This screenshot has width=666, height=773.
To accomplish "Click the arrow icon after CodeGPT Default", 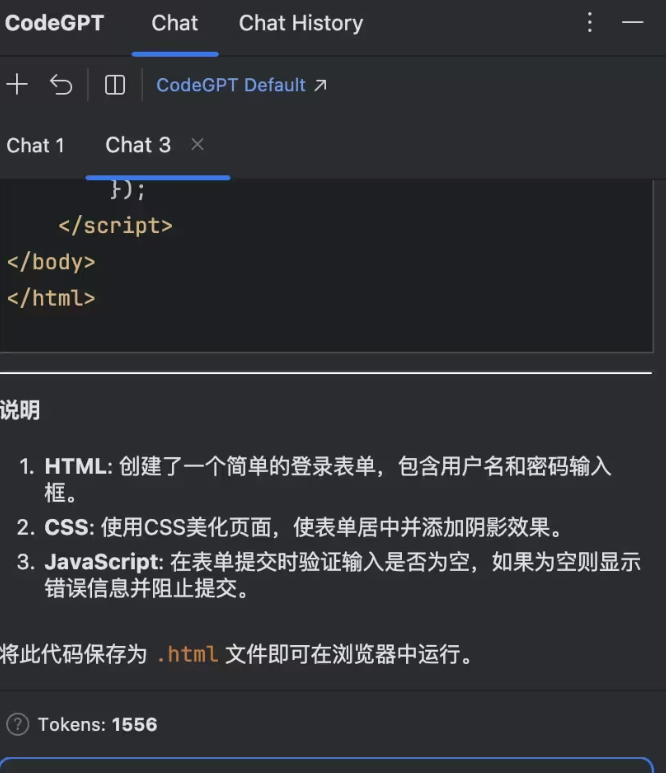I will click(x=320, y=85).
